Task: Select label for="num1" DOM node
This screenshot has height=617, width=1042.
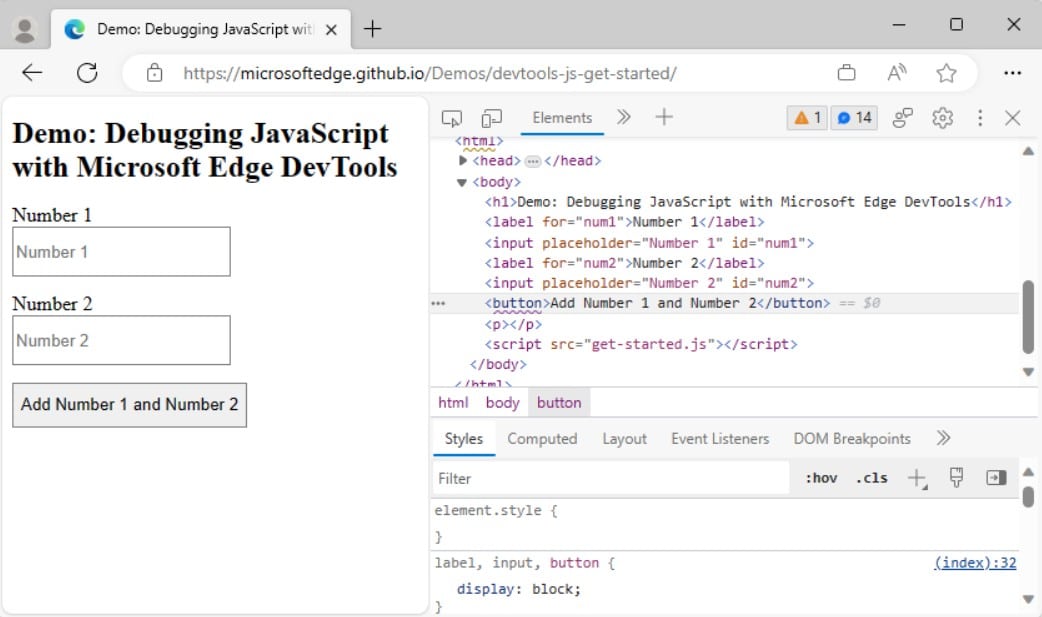Action: (x=624, y=221)
